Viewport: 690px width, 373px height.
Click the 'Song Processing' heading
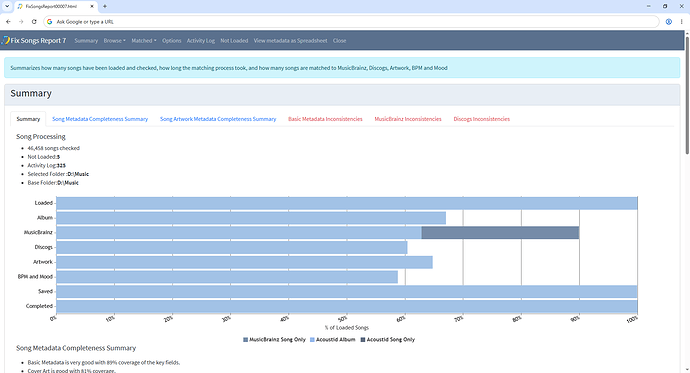pyautogui.click(x=41, y=136)
